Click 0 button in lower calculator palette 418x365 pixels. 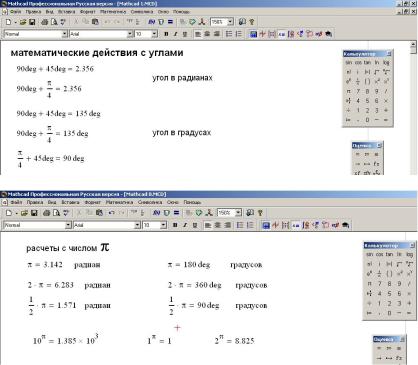[389, 313]
